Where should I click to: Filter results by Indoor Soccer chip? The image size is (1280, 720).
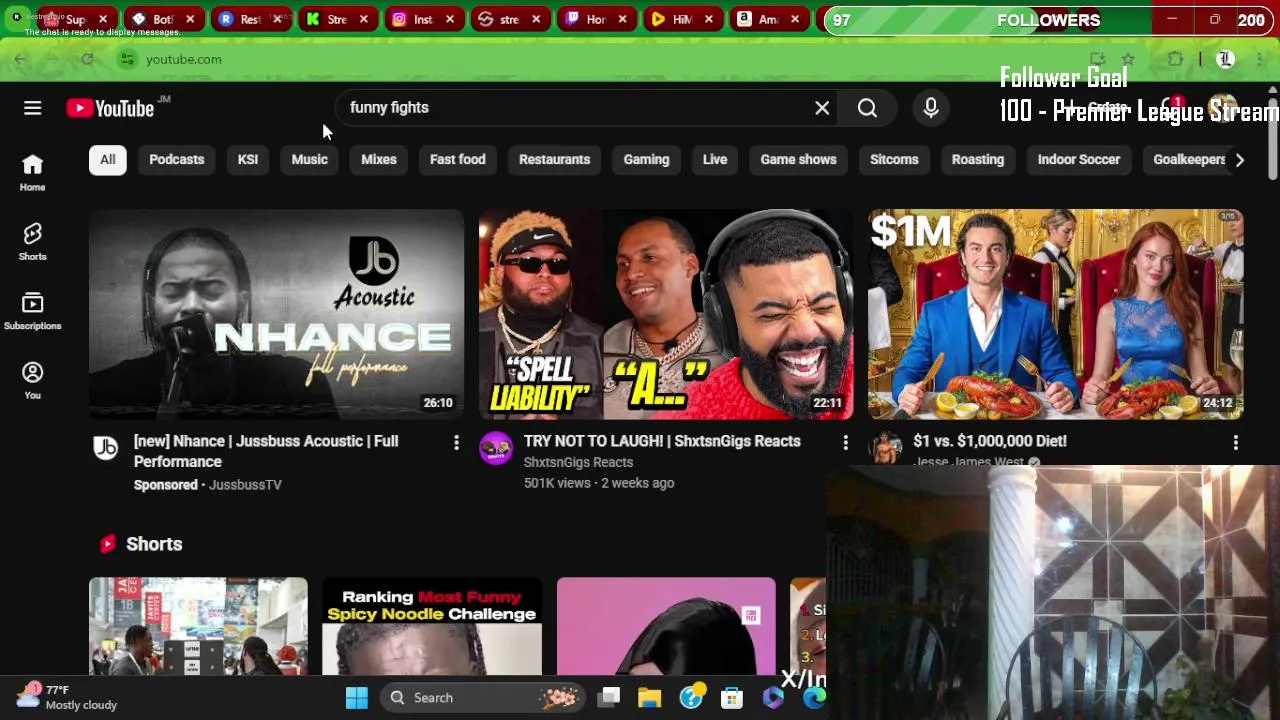pos(1078,160)
